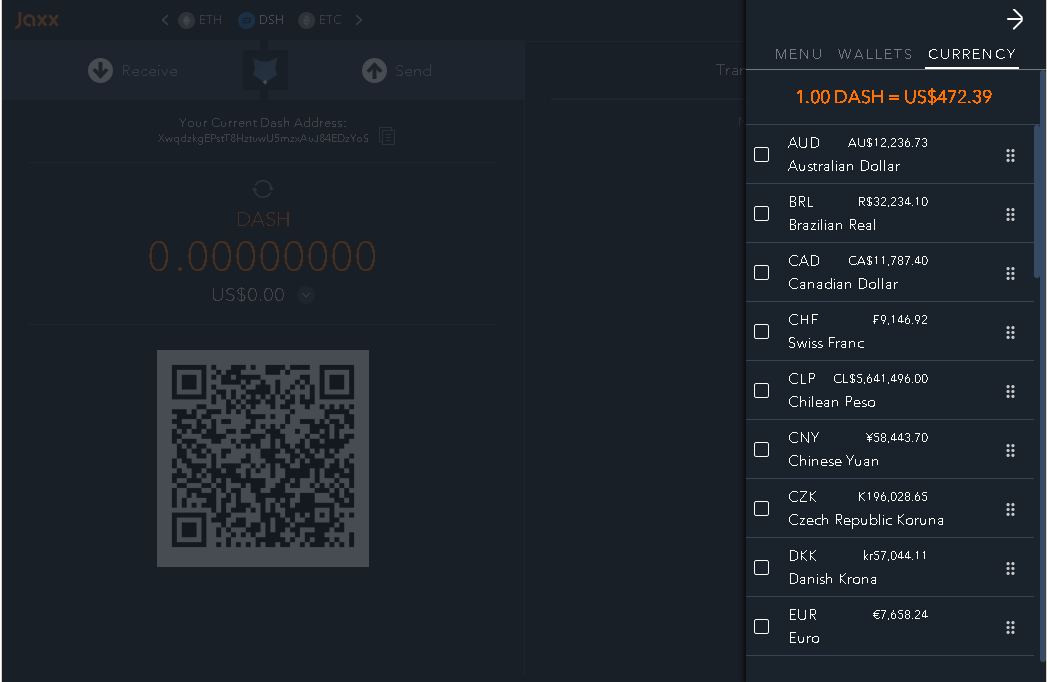1047x682 pixels.
Task: Enable the BRL Brazilian Real checkbox
Action: pyautogui.click(x=761, y=213)
